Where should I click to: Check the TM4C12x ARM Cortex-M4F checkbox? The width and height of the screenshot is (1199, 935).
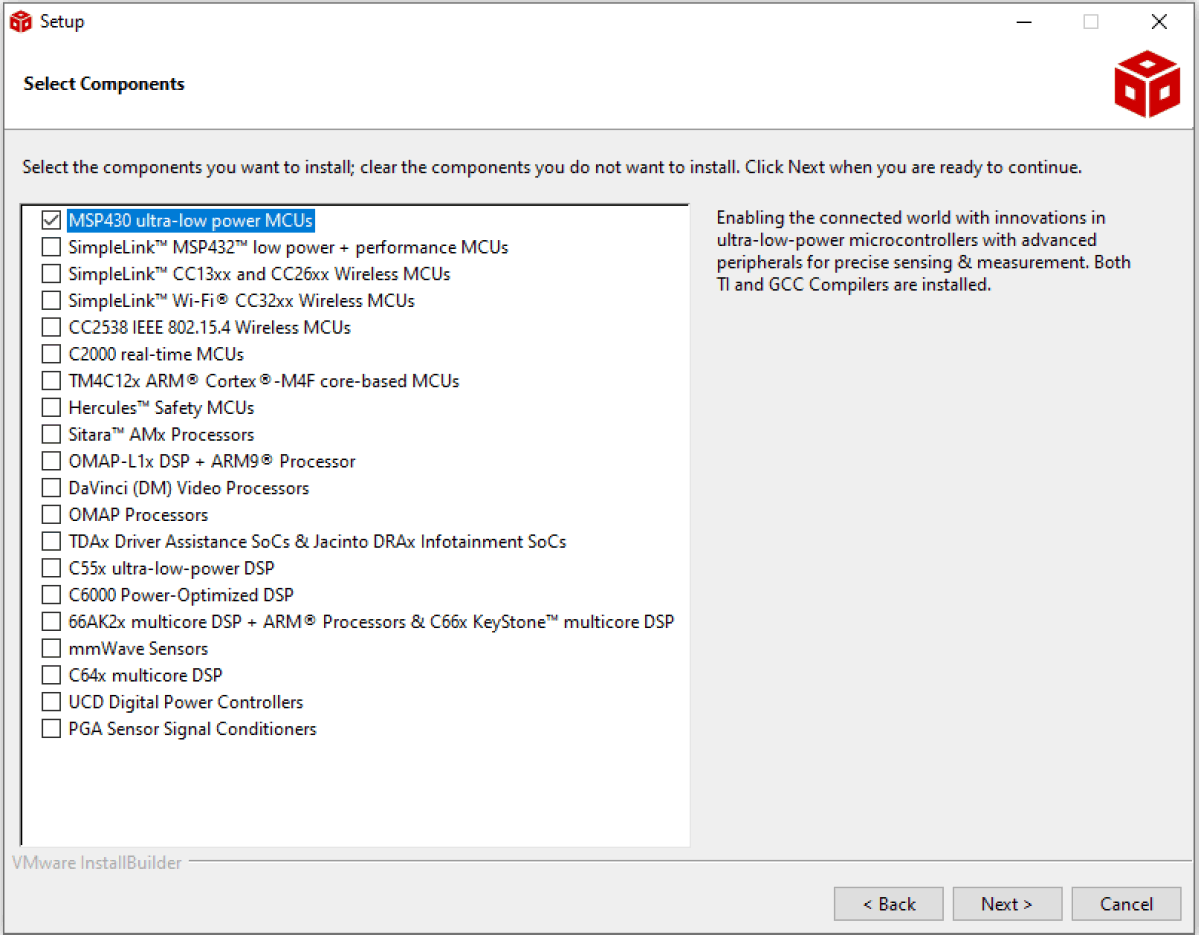51,381
